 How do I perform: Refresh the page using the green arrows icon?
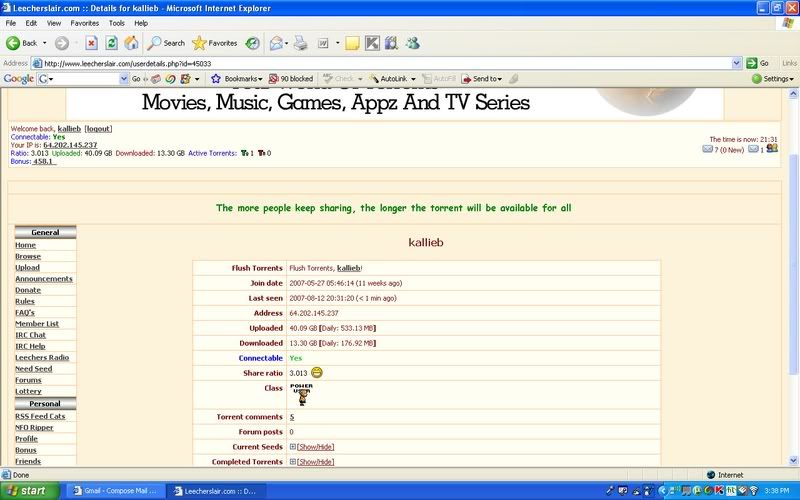[111, 43]
